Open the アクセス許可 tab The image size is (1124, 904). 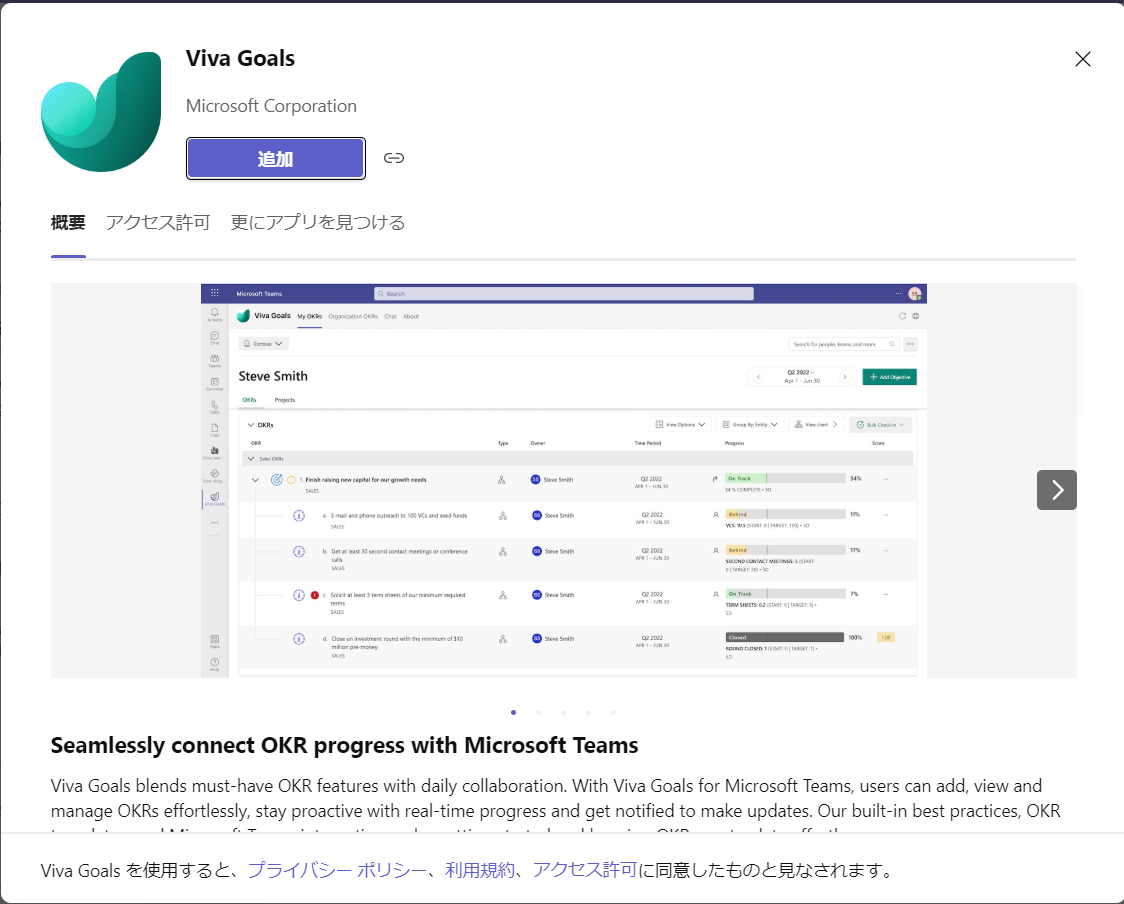click(158, 223)
